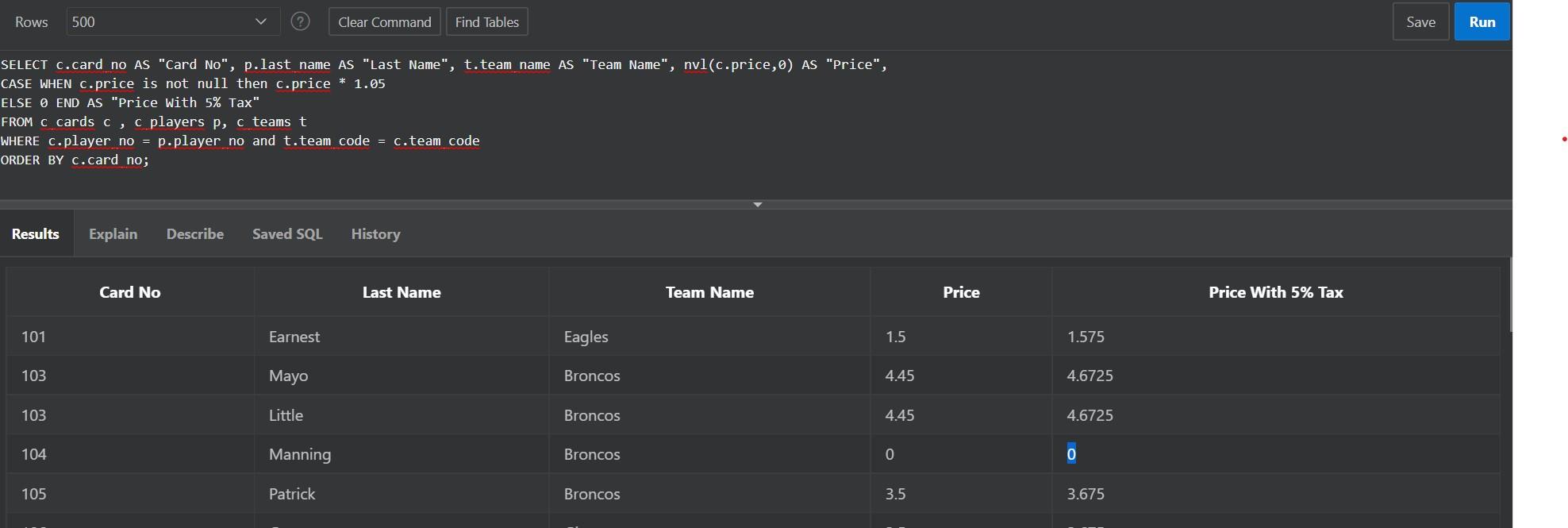Select cell 101 in Card No
The width and height of the screenshot is (1568, 528).
tap(130, 336)
